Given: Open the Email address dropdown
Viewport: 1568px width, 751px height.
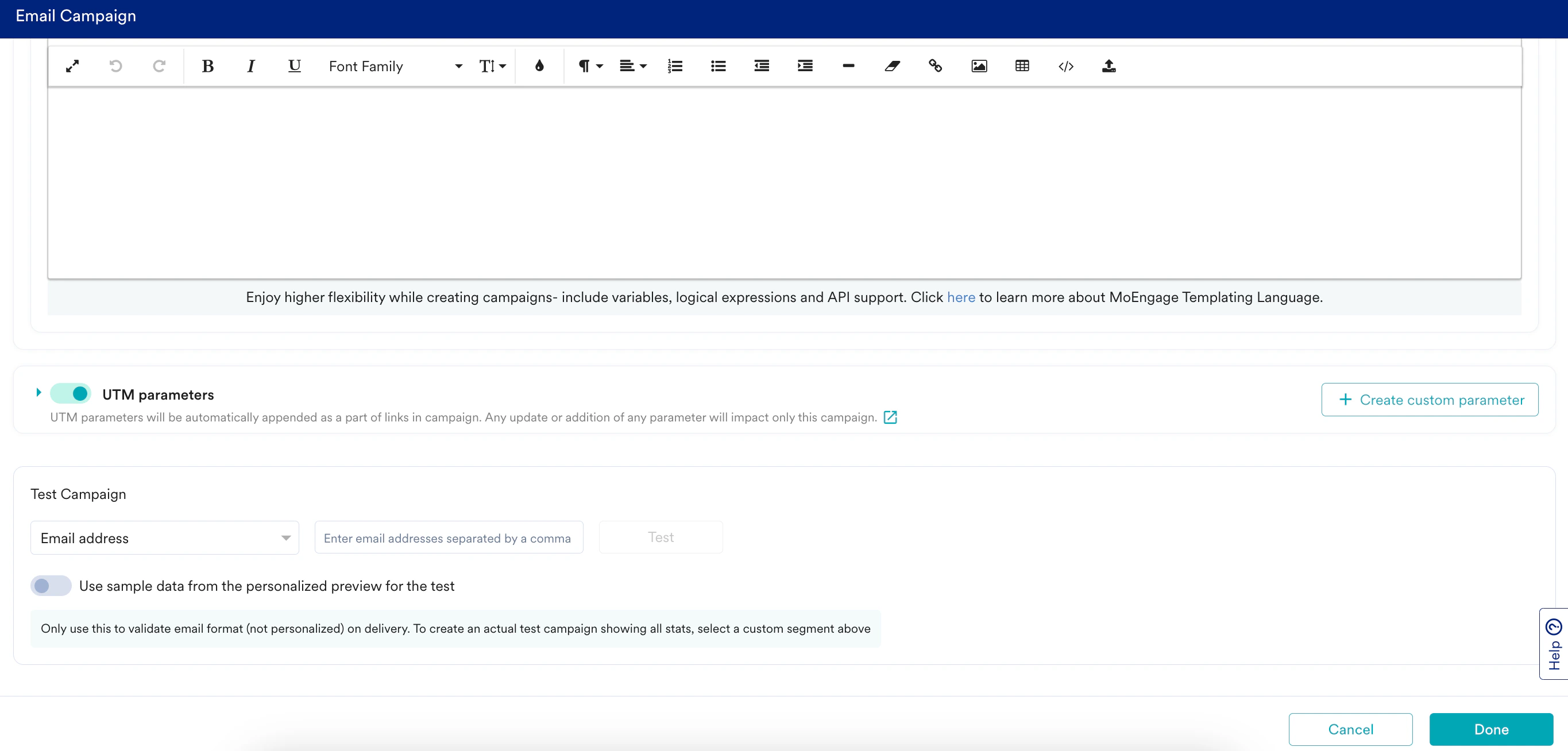Looking at the screenshot, I should 164,538.
